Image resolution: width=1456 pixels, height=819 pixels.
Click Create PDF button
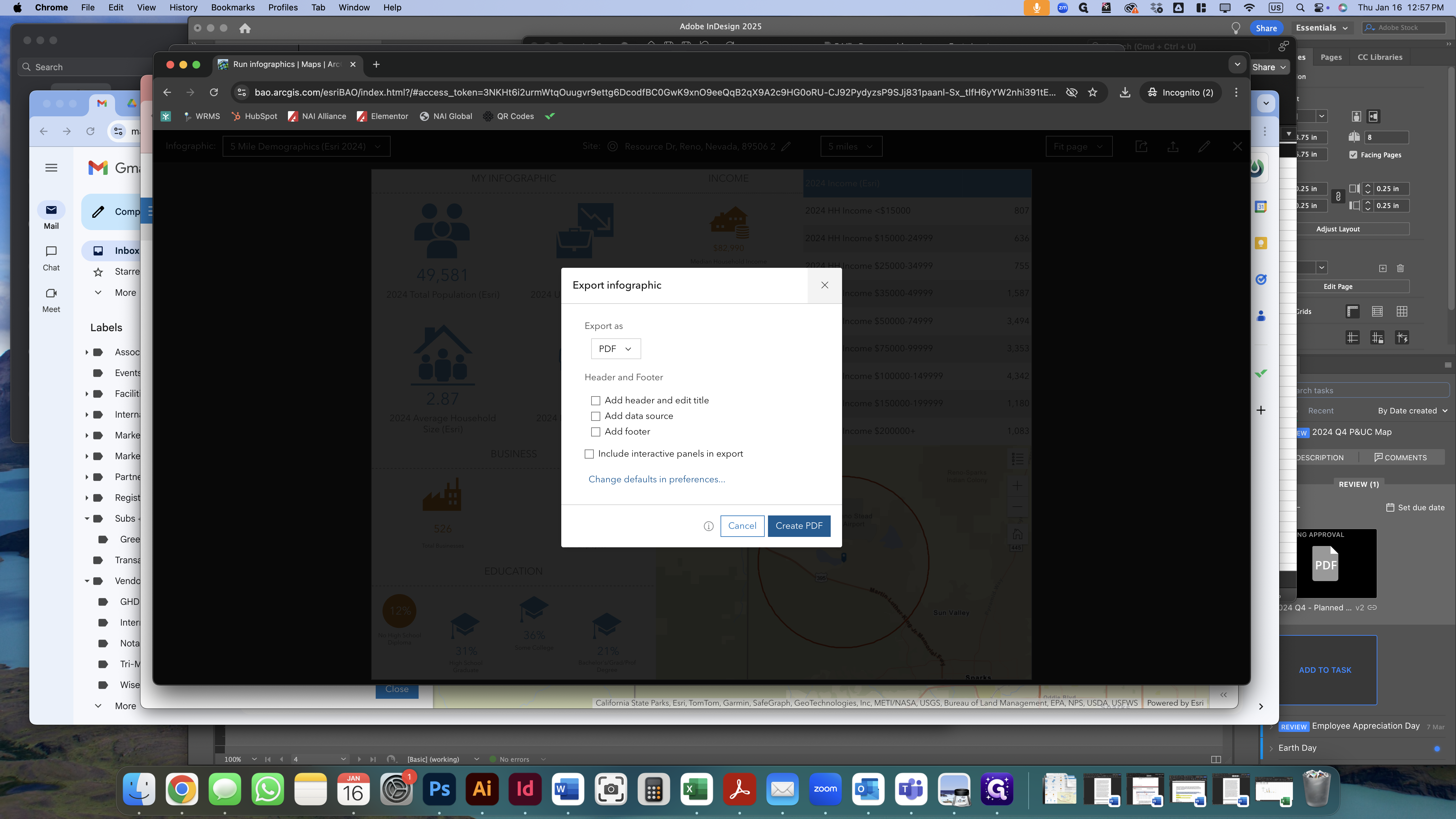coord(799,526)
